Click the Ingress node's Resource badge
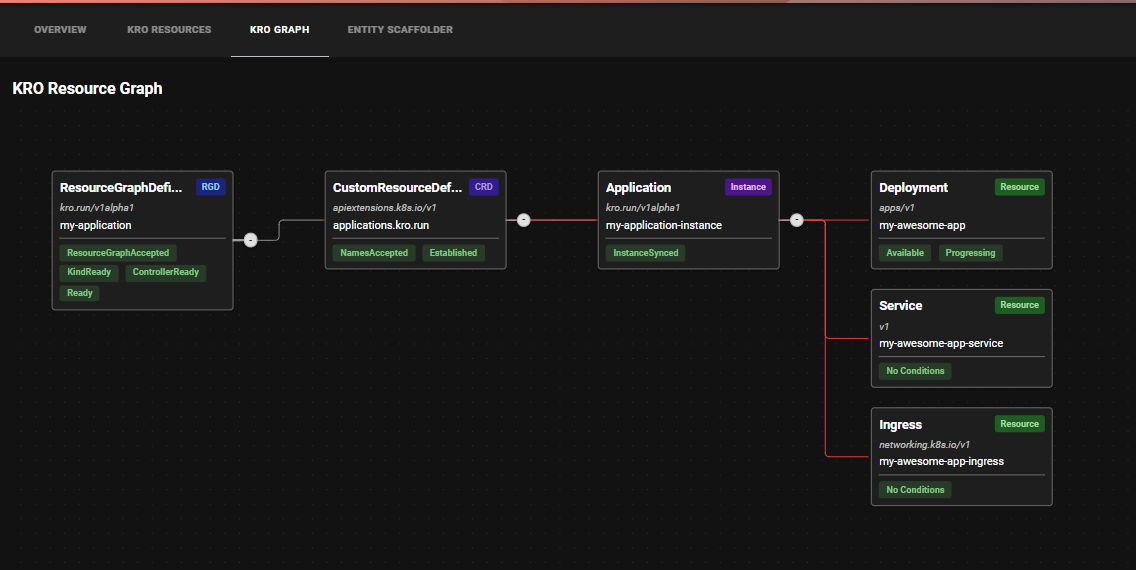Image resolution: width=1136 pixels, height=570 pixels. tap(1019, 424)
